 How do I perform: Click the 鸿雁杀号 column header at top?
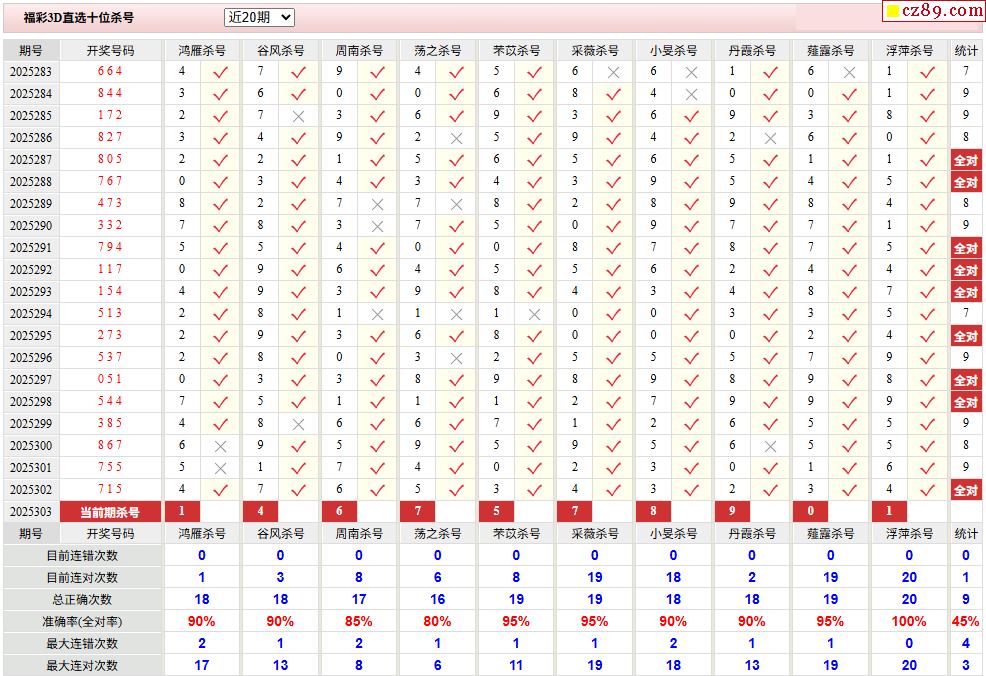pos(201,50)
